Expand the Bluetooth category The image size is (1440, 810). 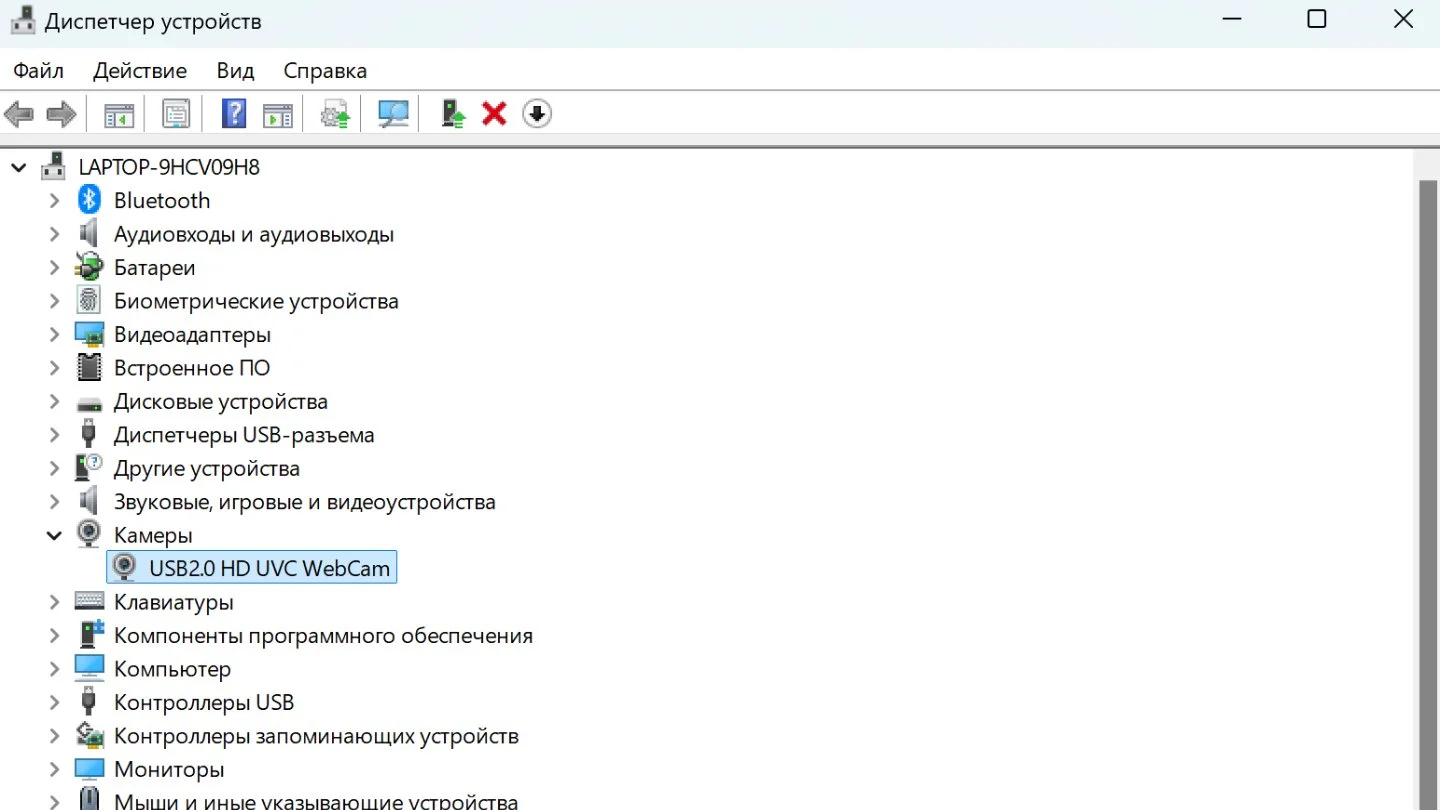coord(55,200)
